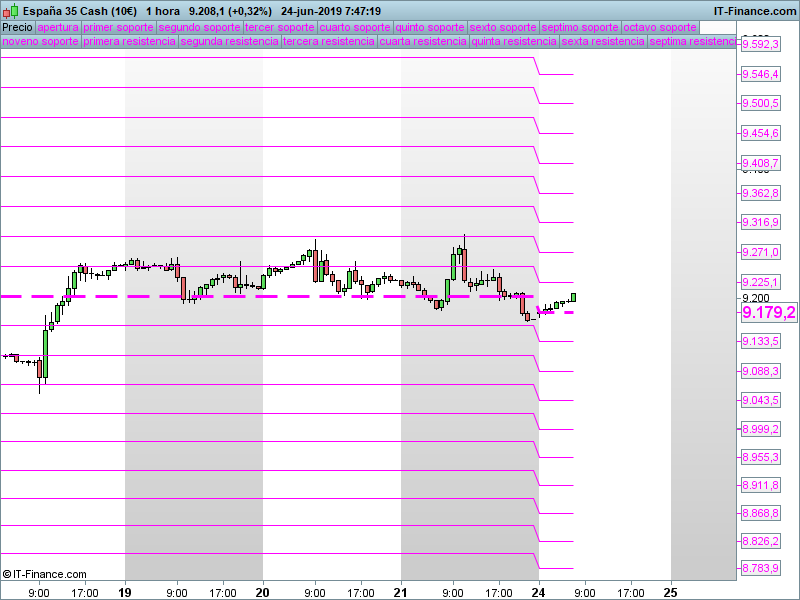Select the tercera resistencia label

[329, 41]
